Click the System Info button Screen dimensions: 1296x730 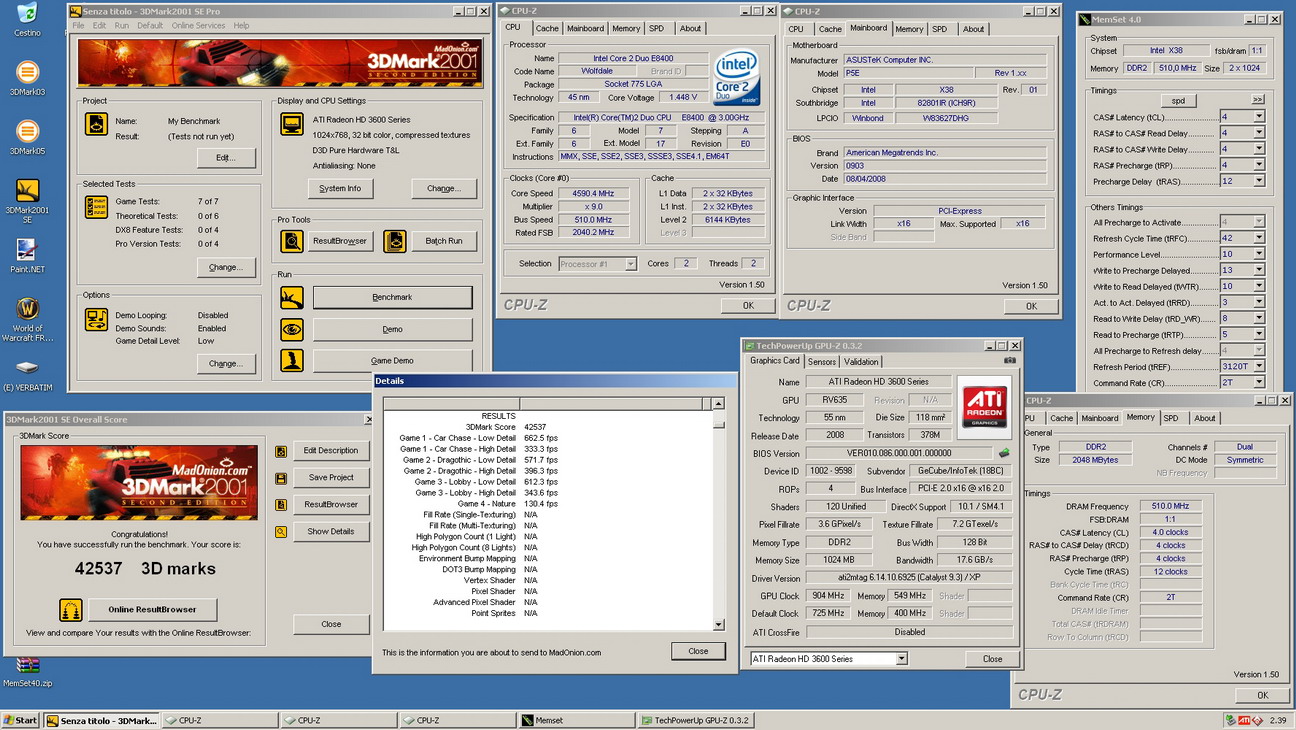tap(340, 188)
